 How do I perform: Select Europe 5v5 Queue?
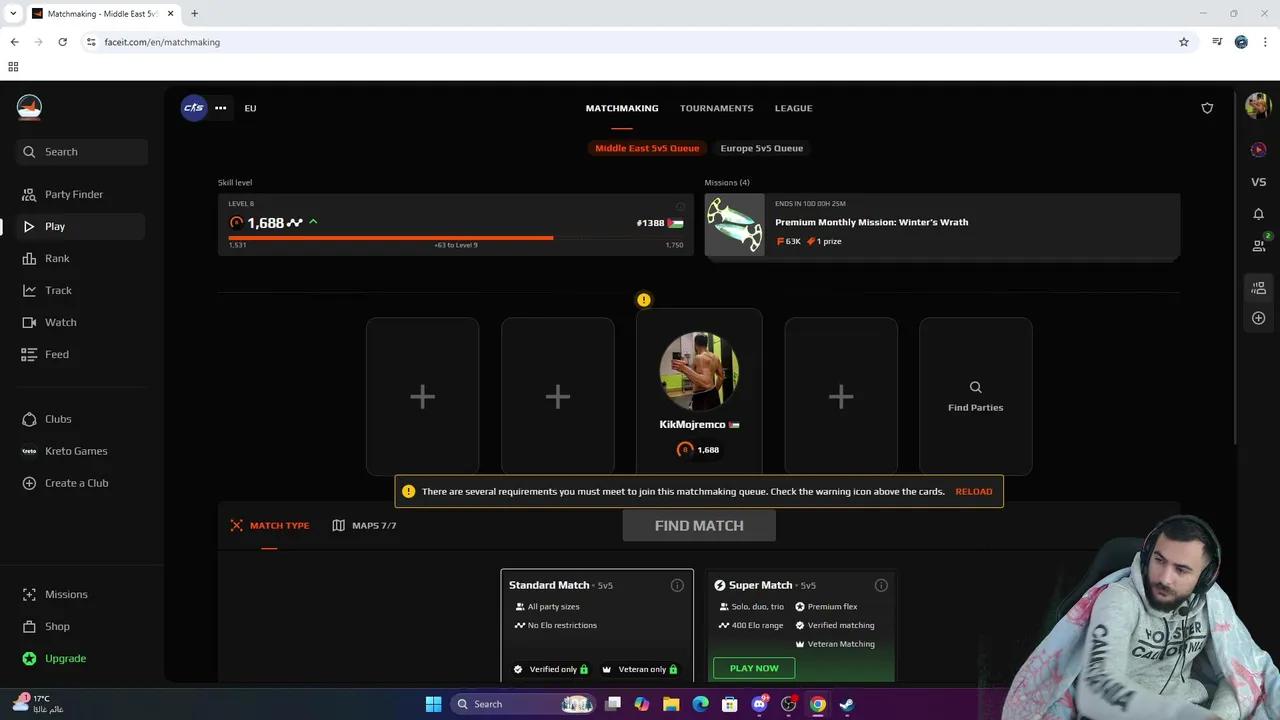coord(762,148)
